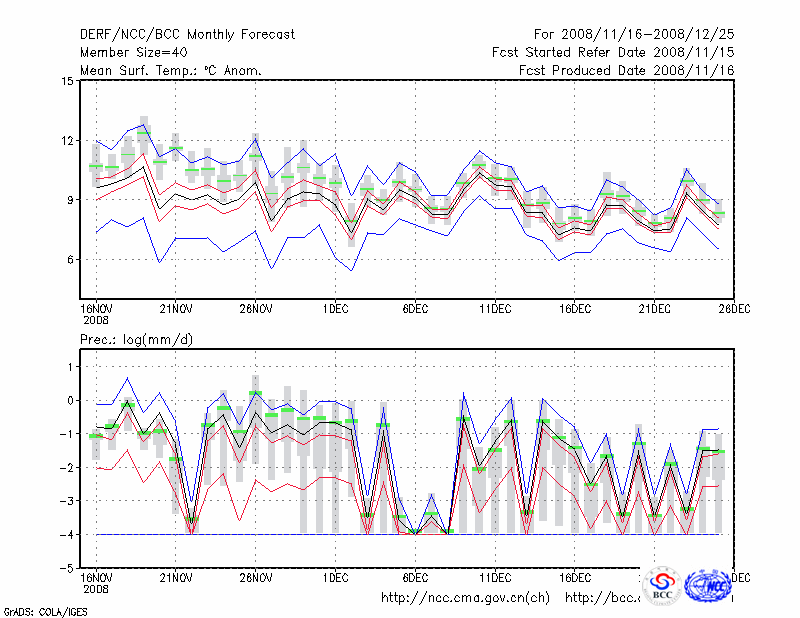
Task: Open the partially hidden http://bcc link
Action: click(x=602, y=598)
